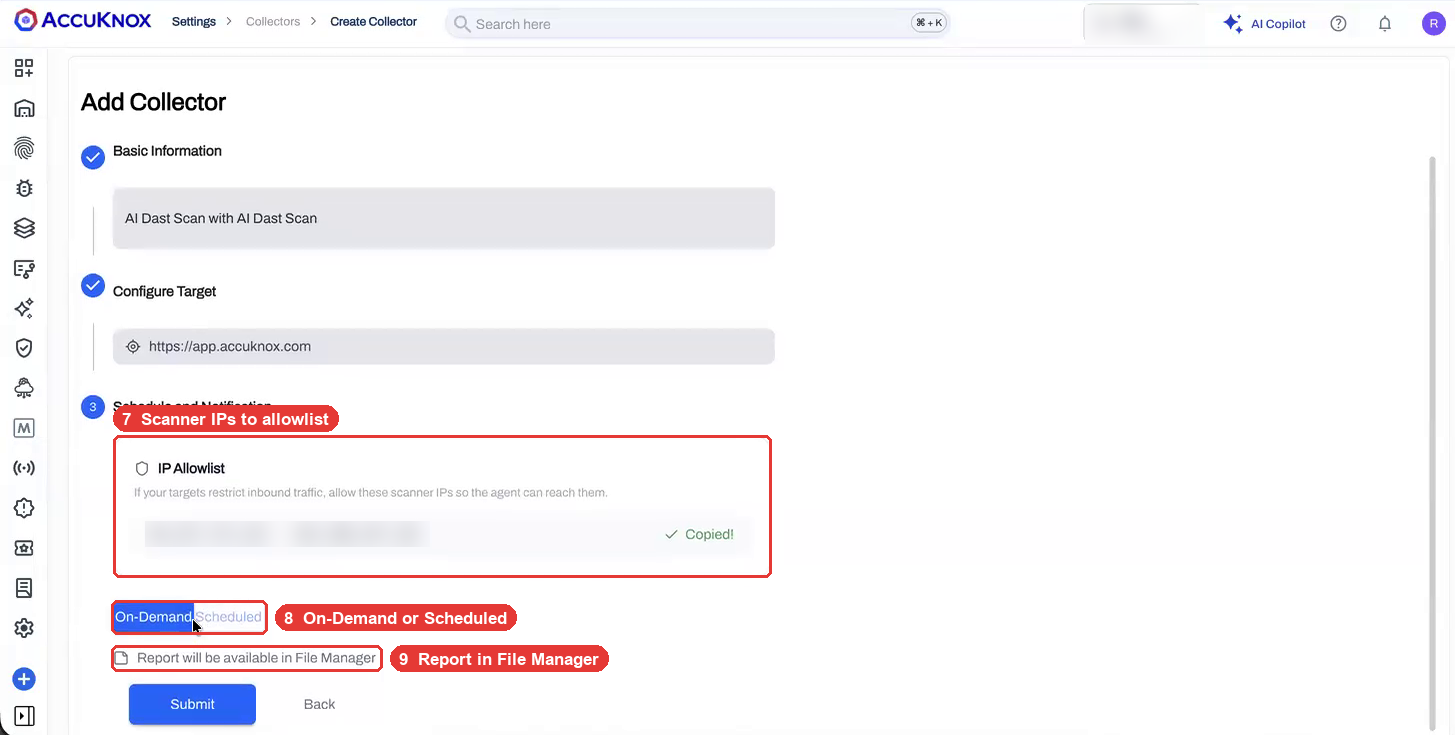Open the settings gear icon in sidebar
Image resolution: width=1455 pixels, height=735 pixels.
[24, 628]
